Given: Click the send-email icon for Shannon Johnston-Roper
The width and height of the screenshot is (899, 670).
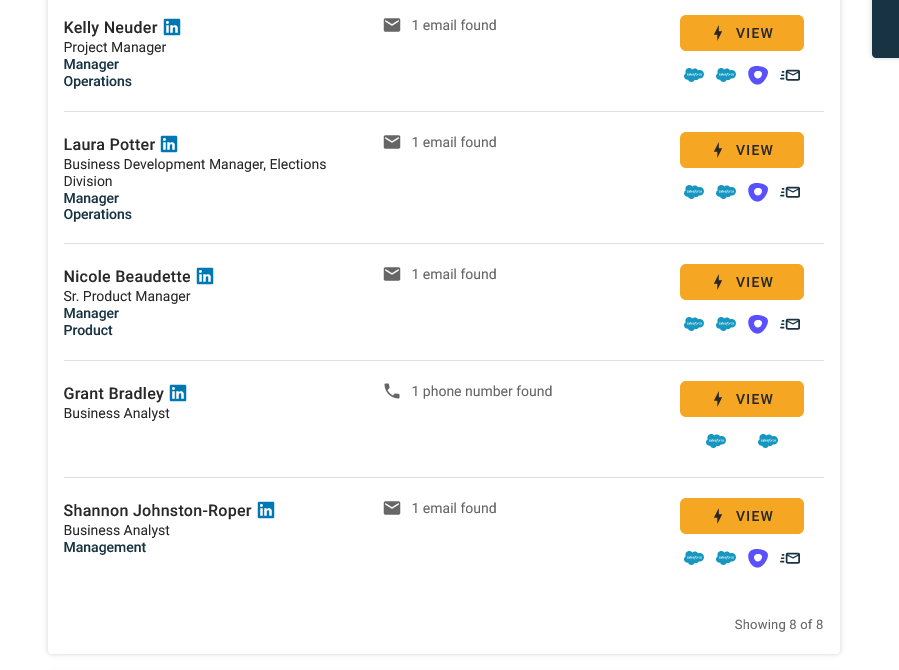Looking at the screenshot, I should point(790,558).
